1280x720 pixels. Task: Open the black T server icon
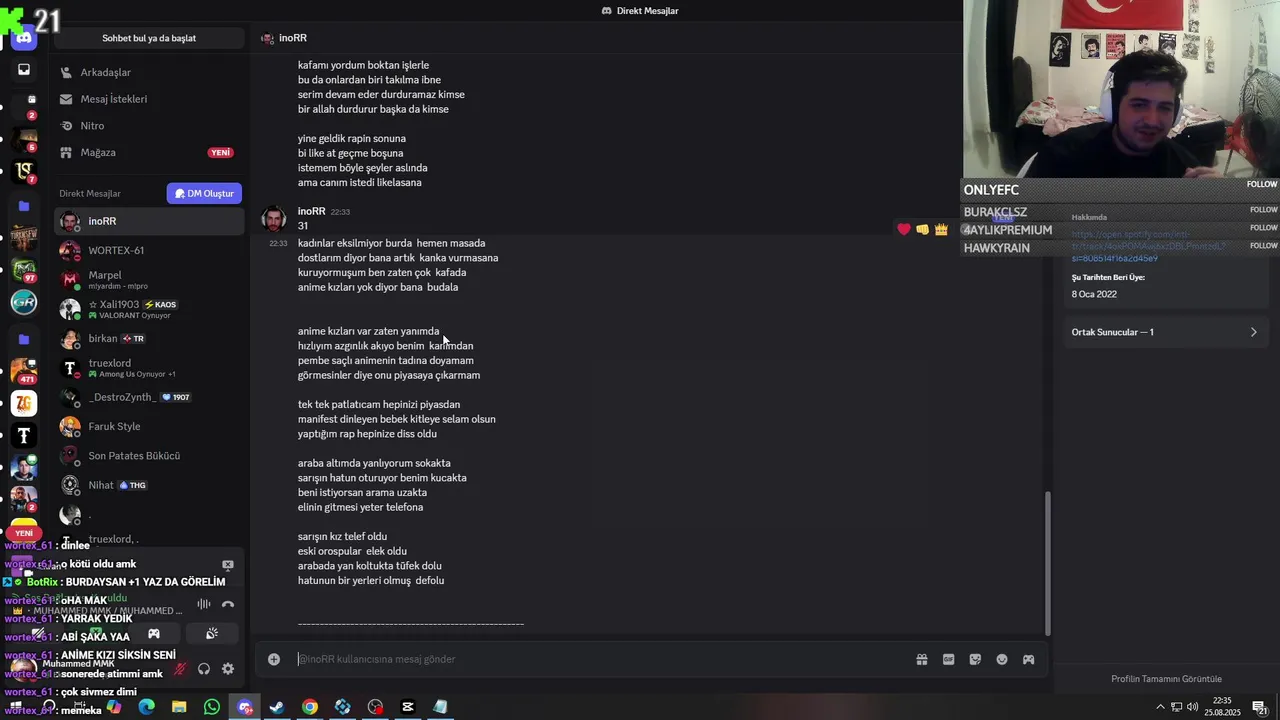[x=24, y=436]
